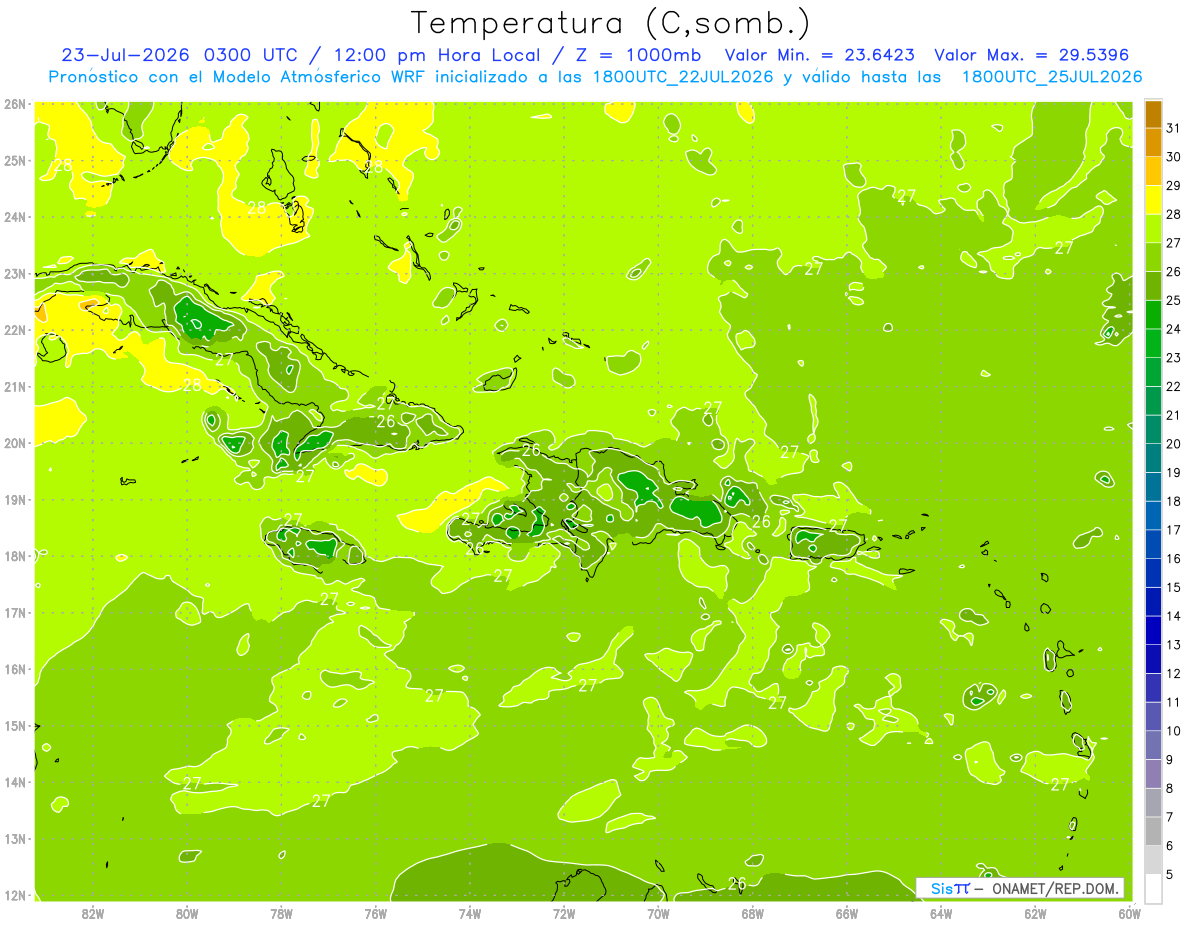Image resolution: width=1200 pixels, height=927 pixels.
Task: Click the latitude label 18N
Action: click(14, 556)
